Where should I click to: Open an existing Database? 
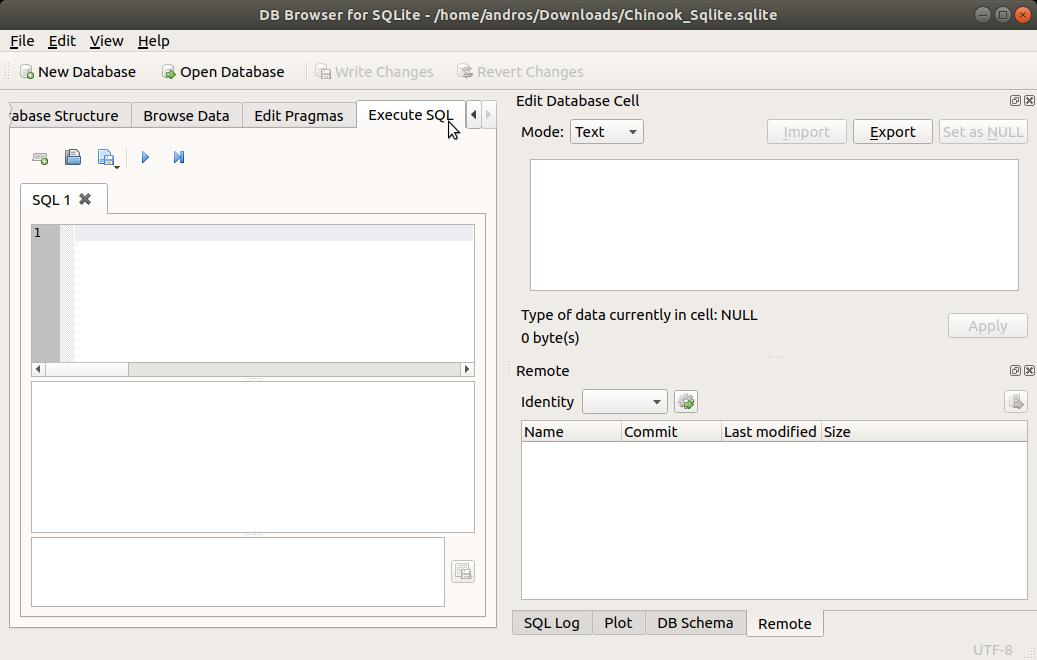point(222,72)
